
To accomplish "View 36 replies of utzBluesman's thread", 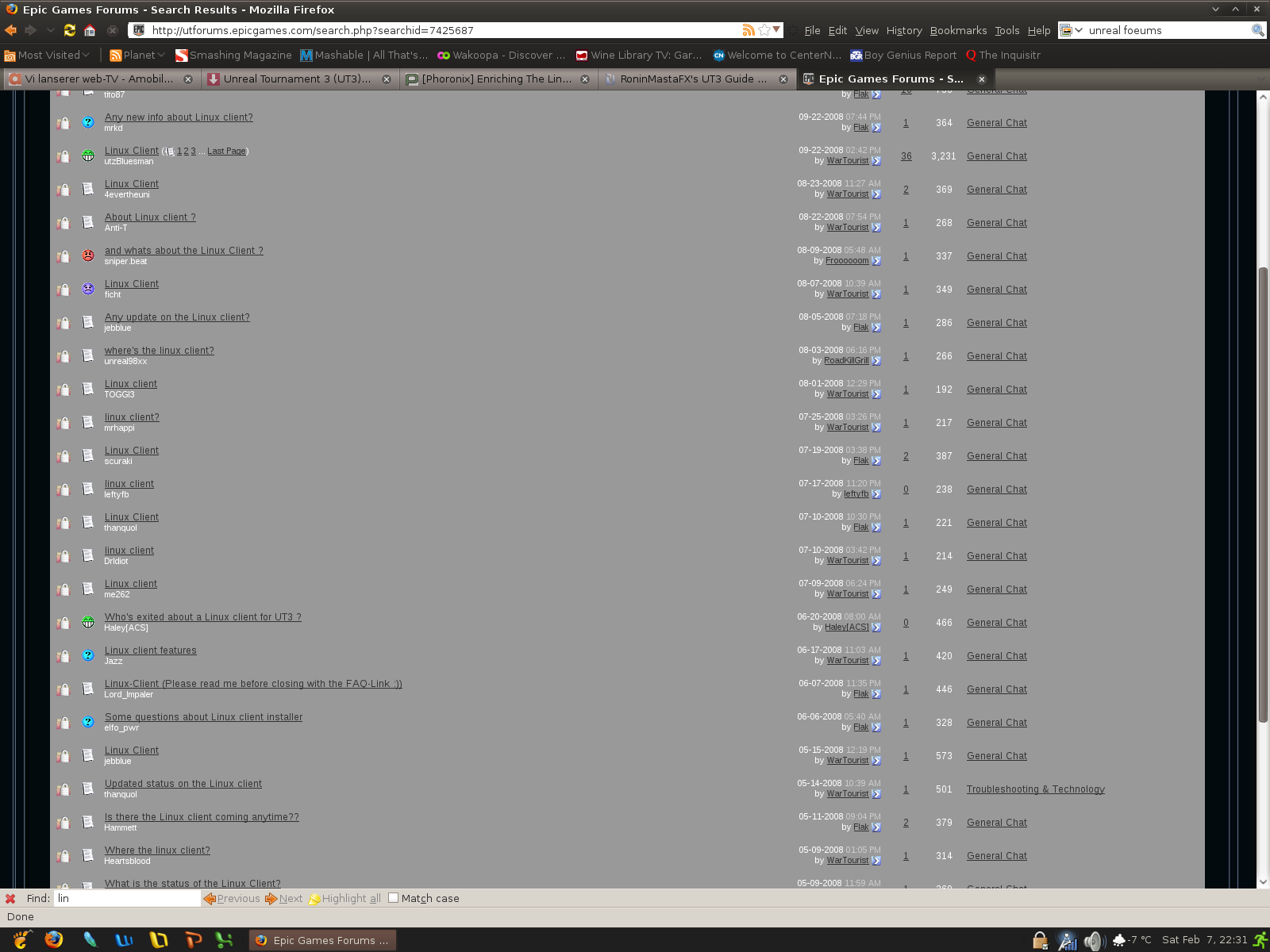I will point(906,156).
